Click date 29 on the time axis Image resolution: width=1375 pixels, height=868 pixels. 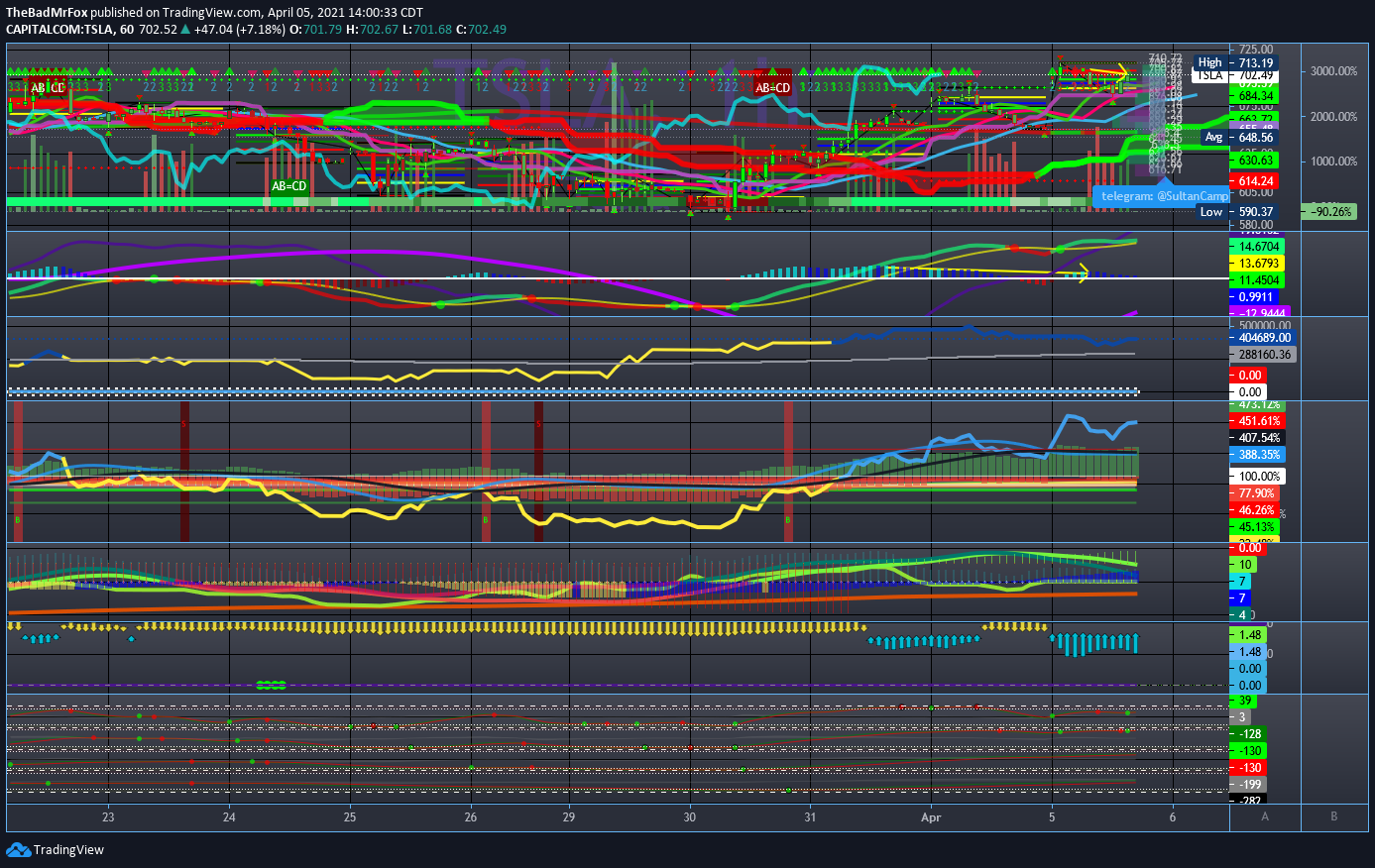(x=569, y=817)
